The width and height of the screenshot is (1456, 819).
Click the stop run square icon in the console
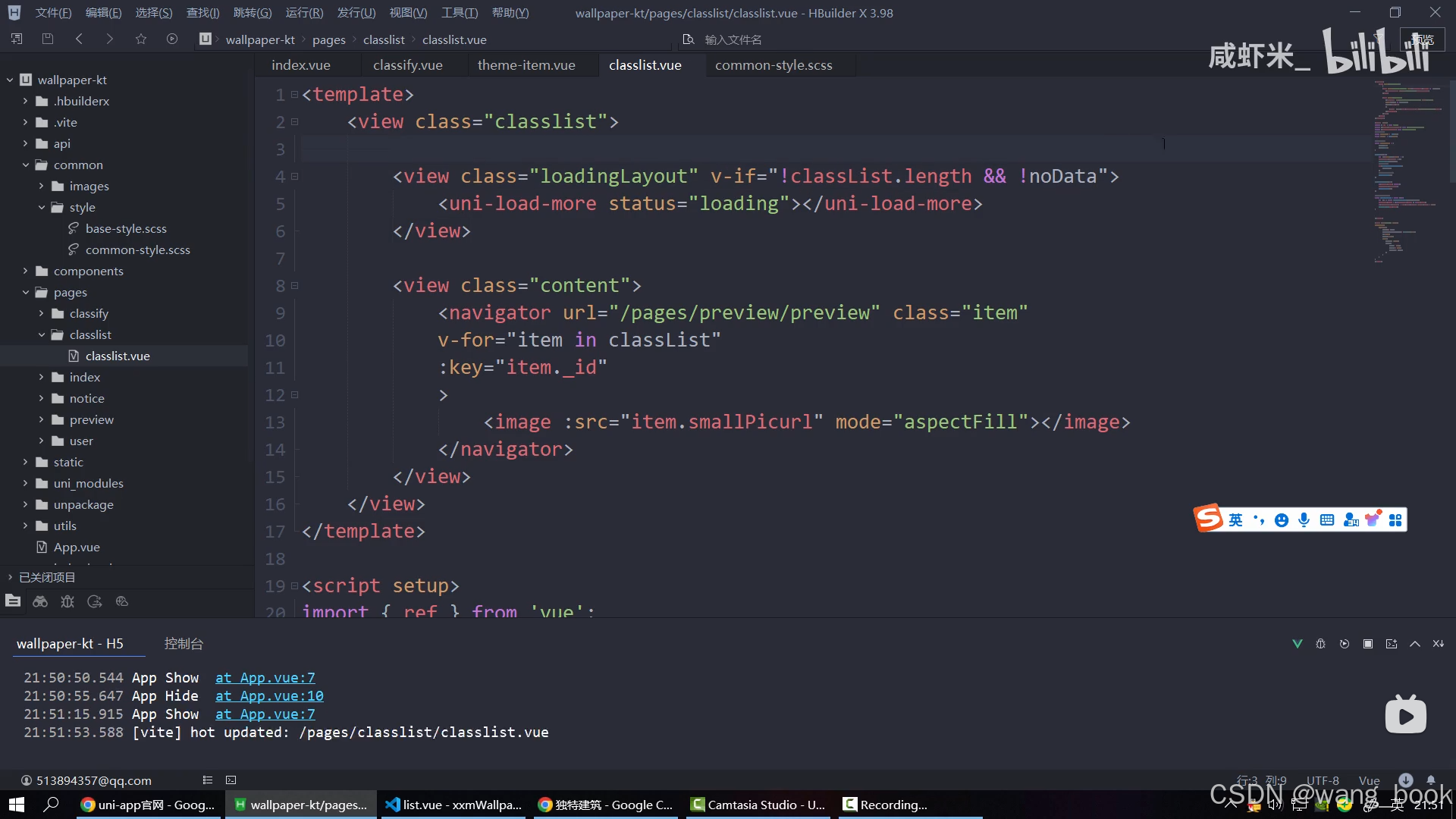[x=1368, y=644]
